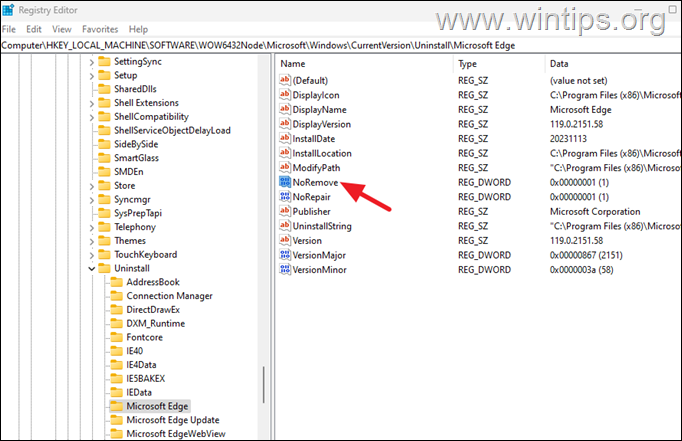Select the Microsoft EdgeWebView key
The width and height of the screenshot is (682, 441).
point(176,434)
